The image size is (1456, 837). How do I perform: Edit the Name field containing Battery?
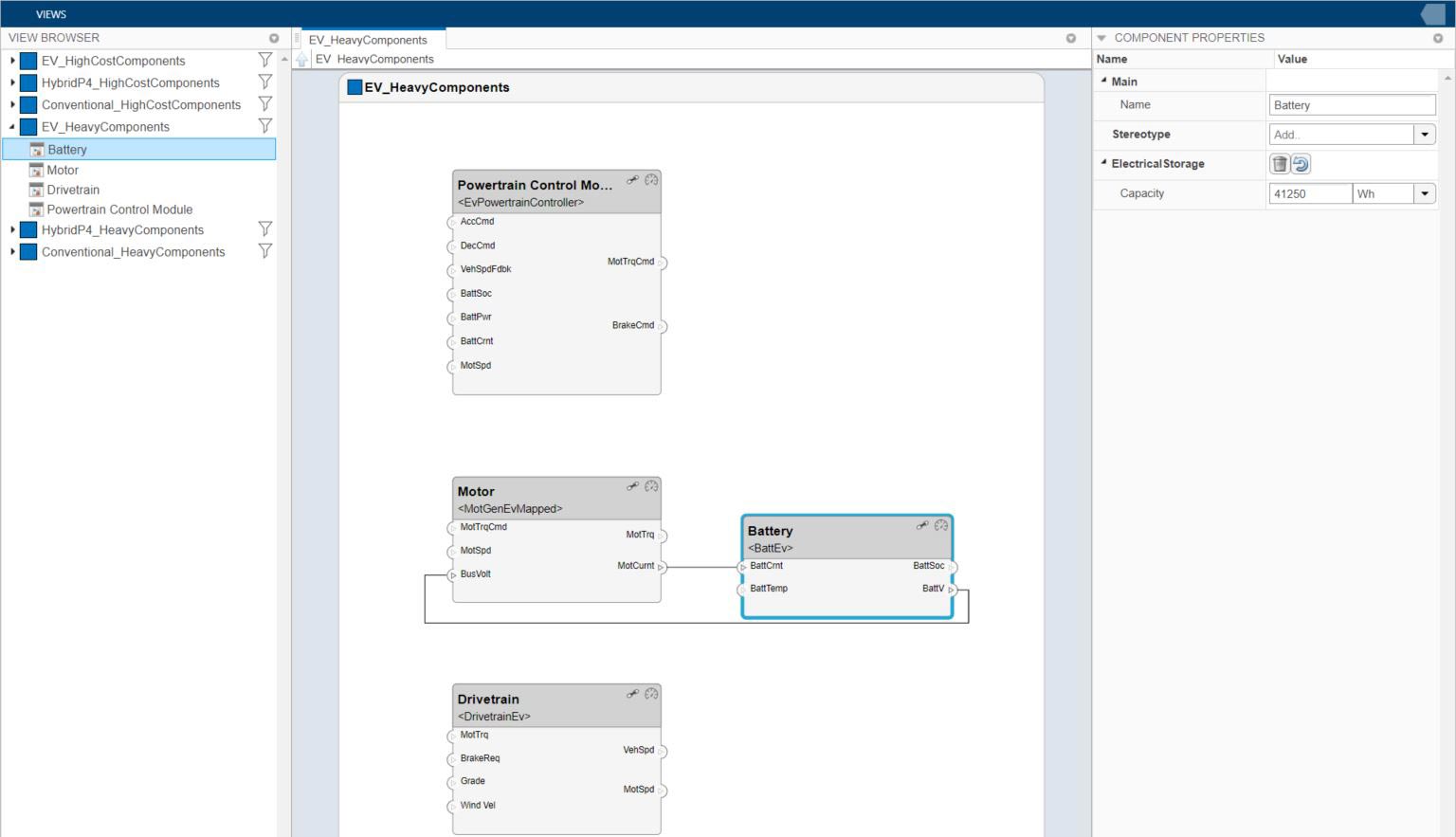(1352, 104)
